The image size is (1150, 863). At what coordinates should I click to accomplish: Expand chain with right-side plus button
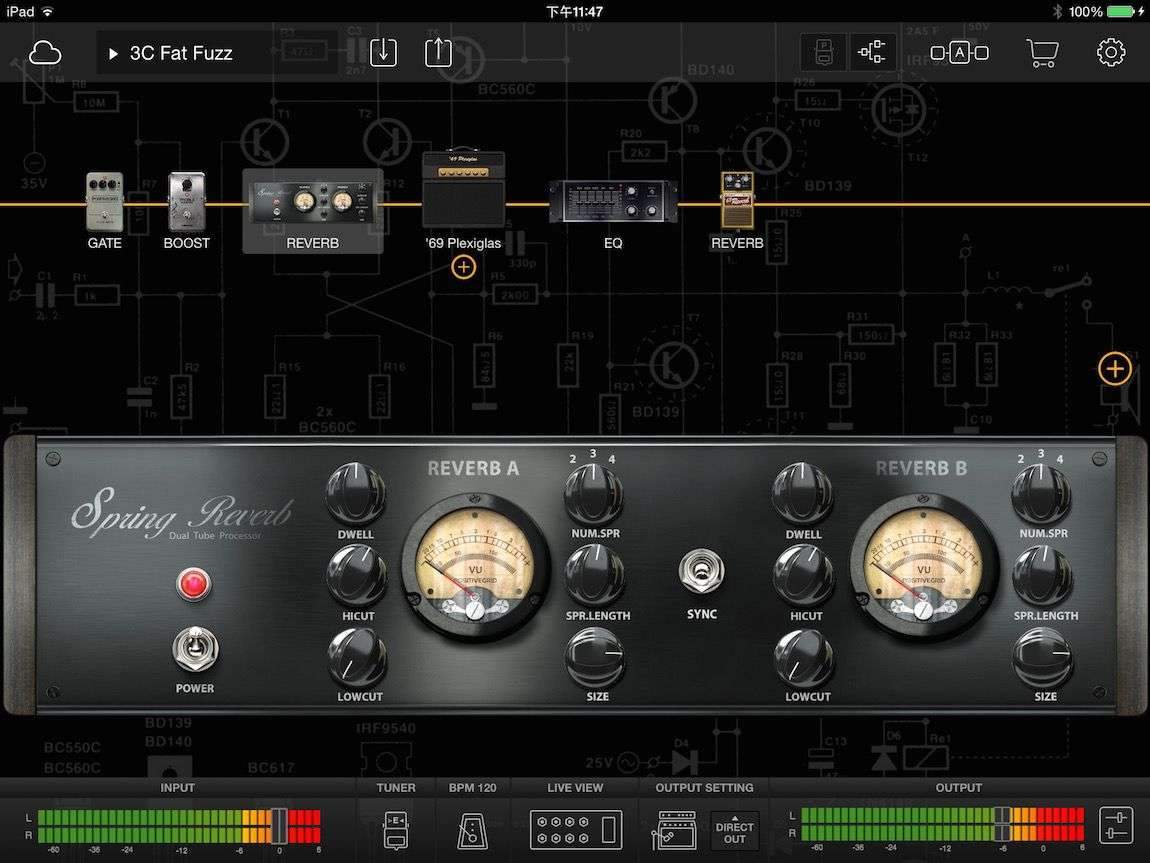click(x=1114, y=369)
